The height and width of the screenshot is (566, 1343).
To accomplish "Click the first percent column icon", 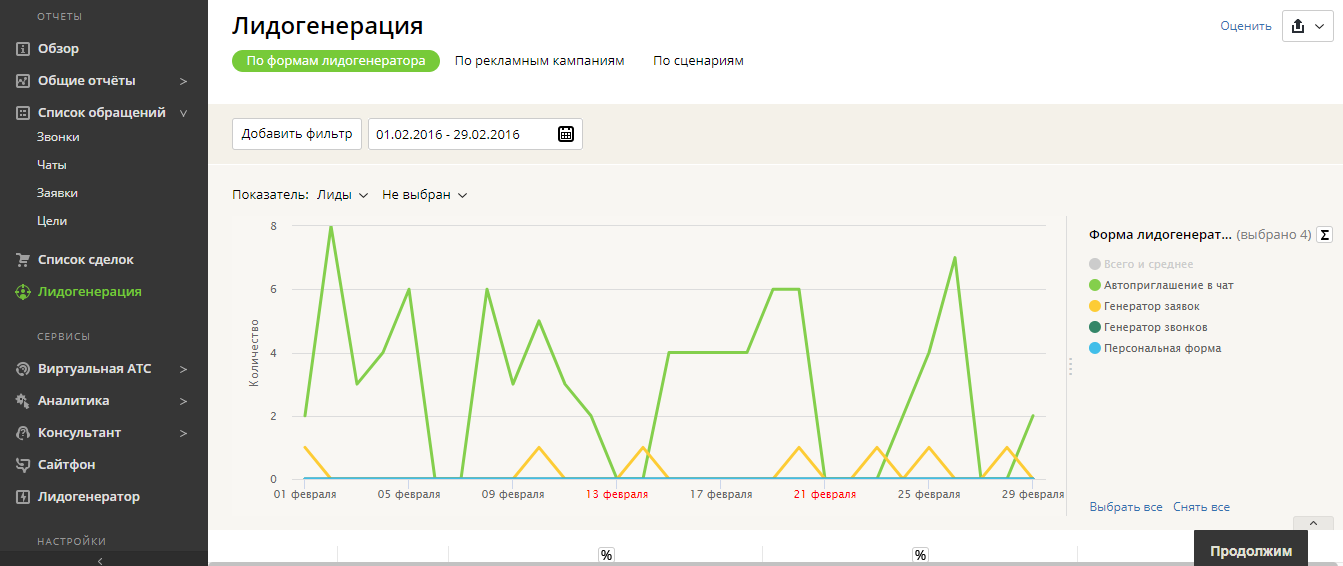I will click(x=606, y=555).
